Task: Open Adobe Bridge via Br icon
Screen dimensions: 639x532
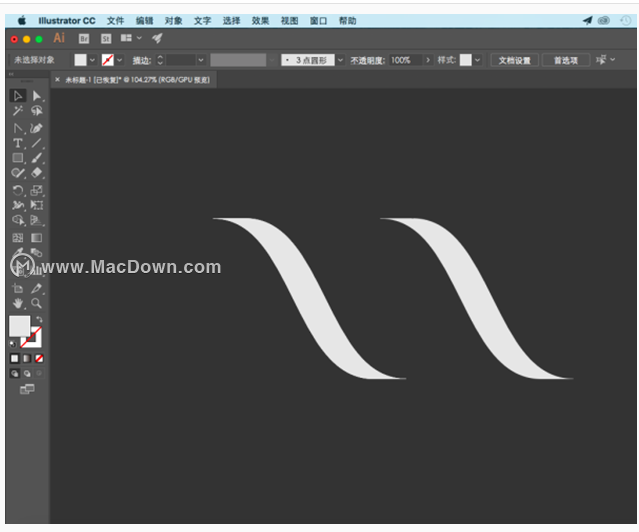Action: pyautogui.click(x=84, y=39)
